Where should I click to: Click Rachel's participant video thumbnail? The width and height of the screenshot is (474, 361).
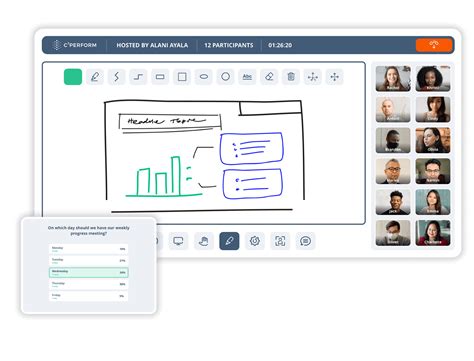coord(393,79)
